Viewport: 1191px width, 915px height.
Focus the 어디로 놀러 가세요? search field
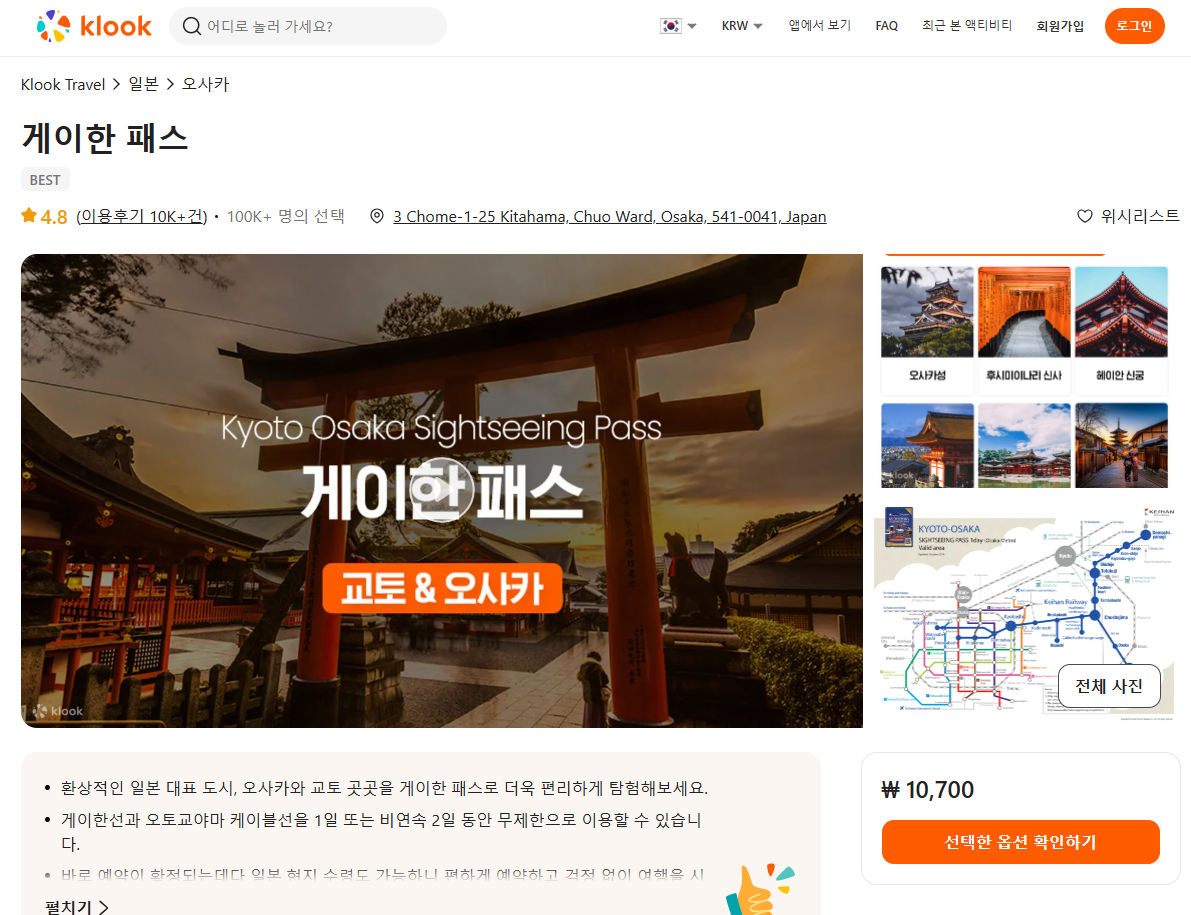(x=308, y=26)
